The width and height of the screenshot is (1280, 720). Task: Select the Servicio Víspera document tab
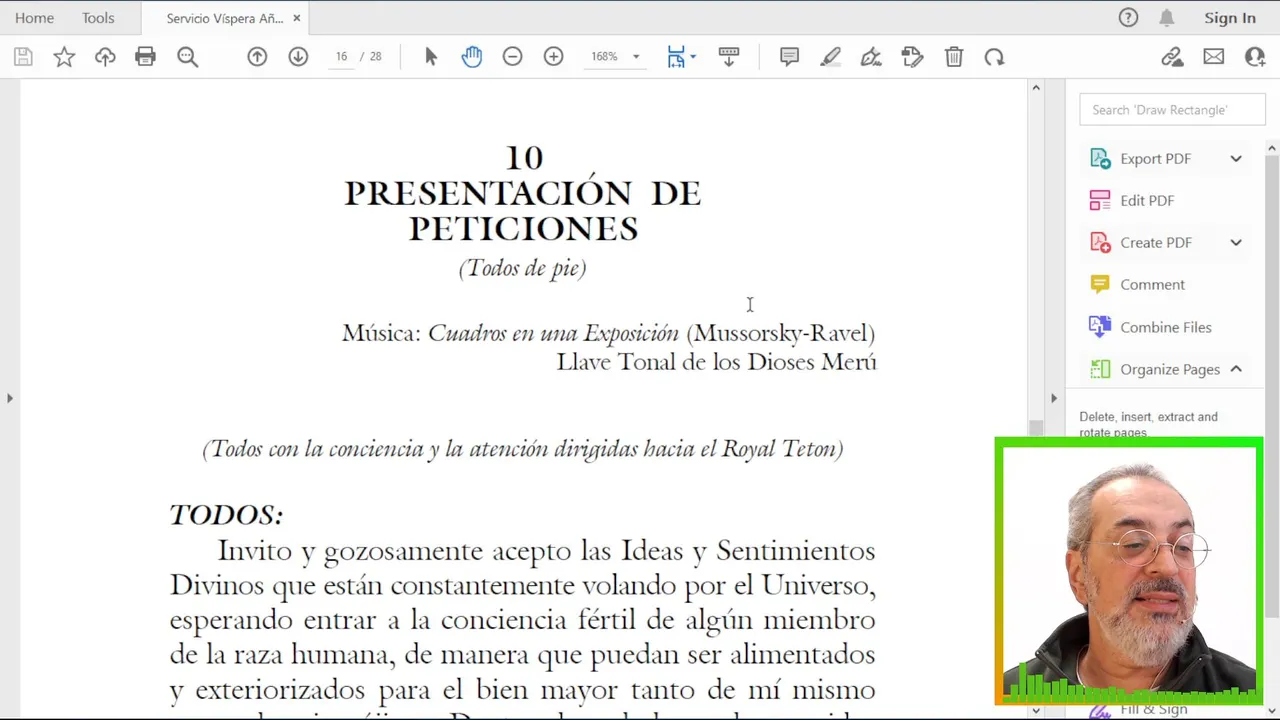(x=225, y=18)
